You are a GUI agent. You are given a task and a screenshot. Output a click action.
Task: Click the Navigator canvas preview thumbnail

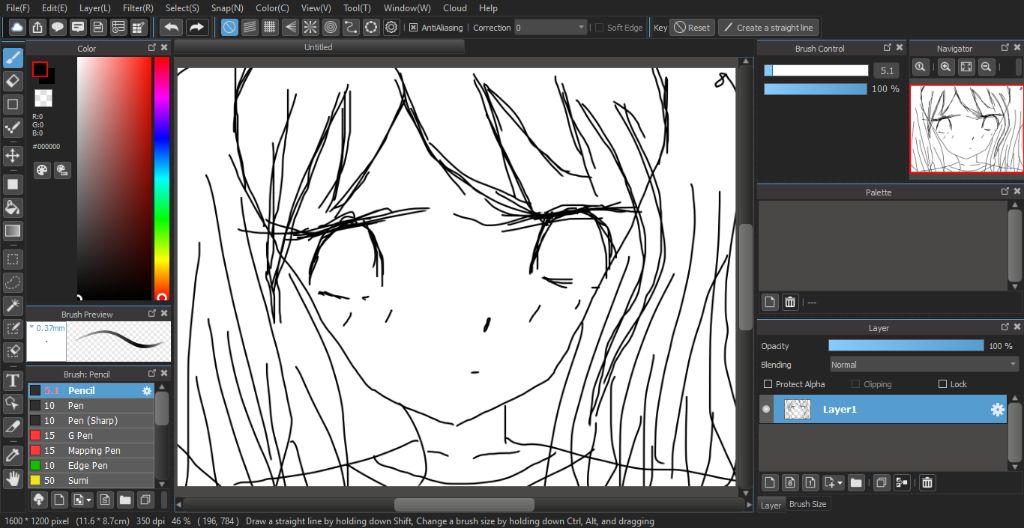pyautogui.click(x=966, y=129)
